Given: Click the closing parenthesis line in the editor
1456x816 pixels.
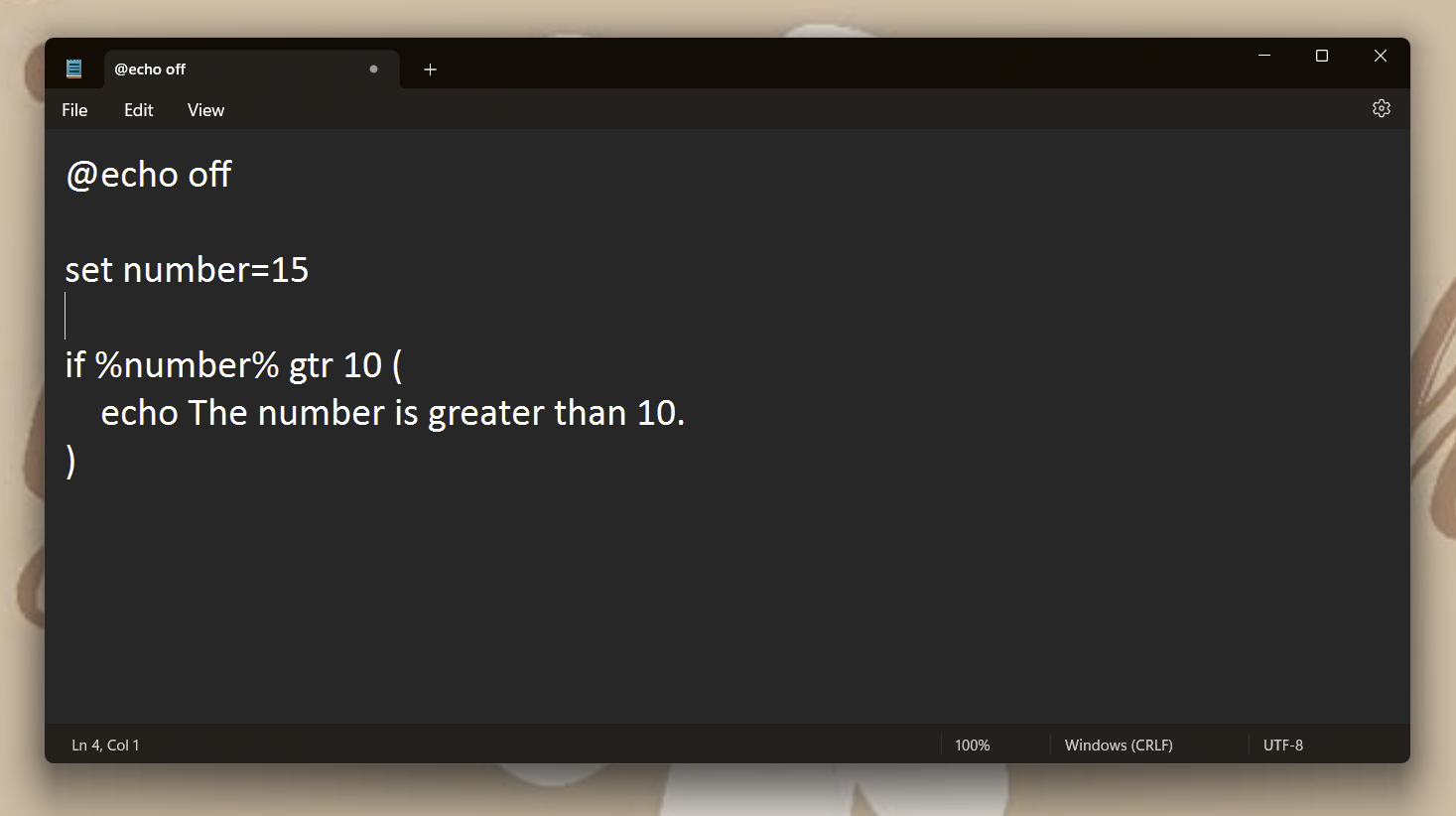Looking at the screenshot, I should [x=71, y=460].
